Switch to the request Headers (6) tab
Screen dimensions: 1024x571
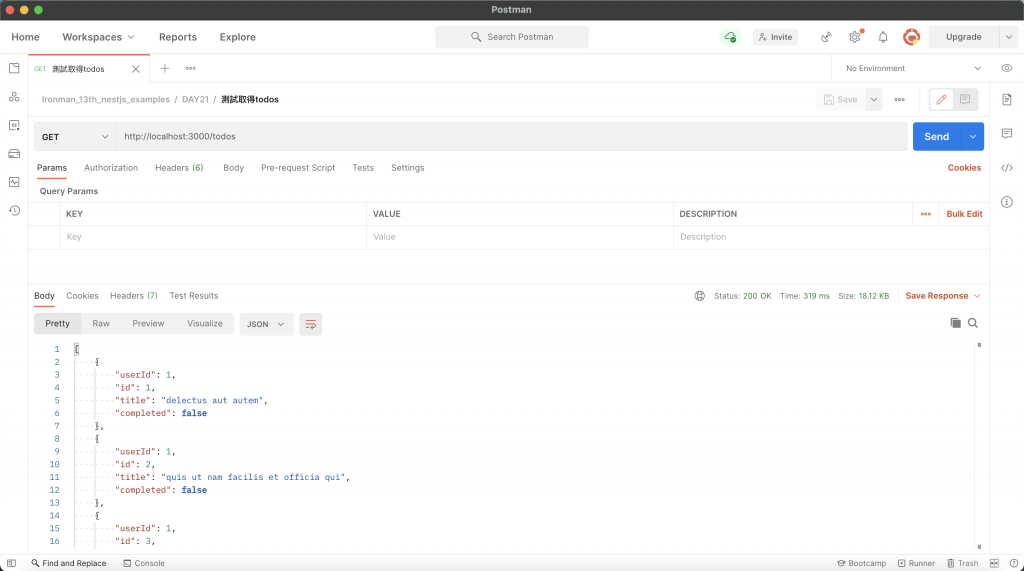point(179,168)
